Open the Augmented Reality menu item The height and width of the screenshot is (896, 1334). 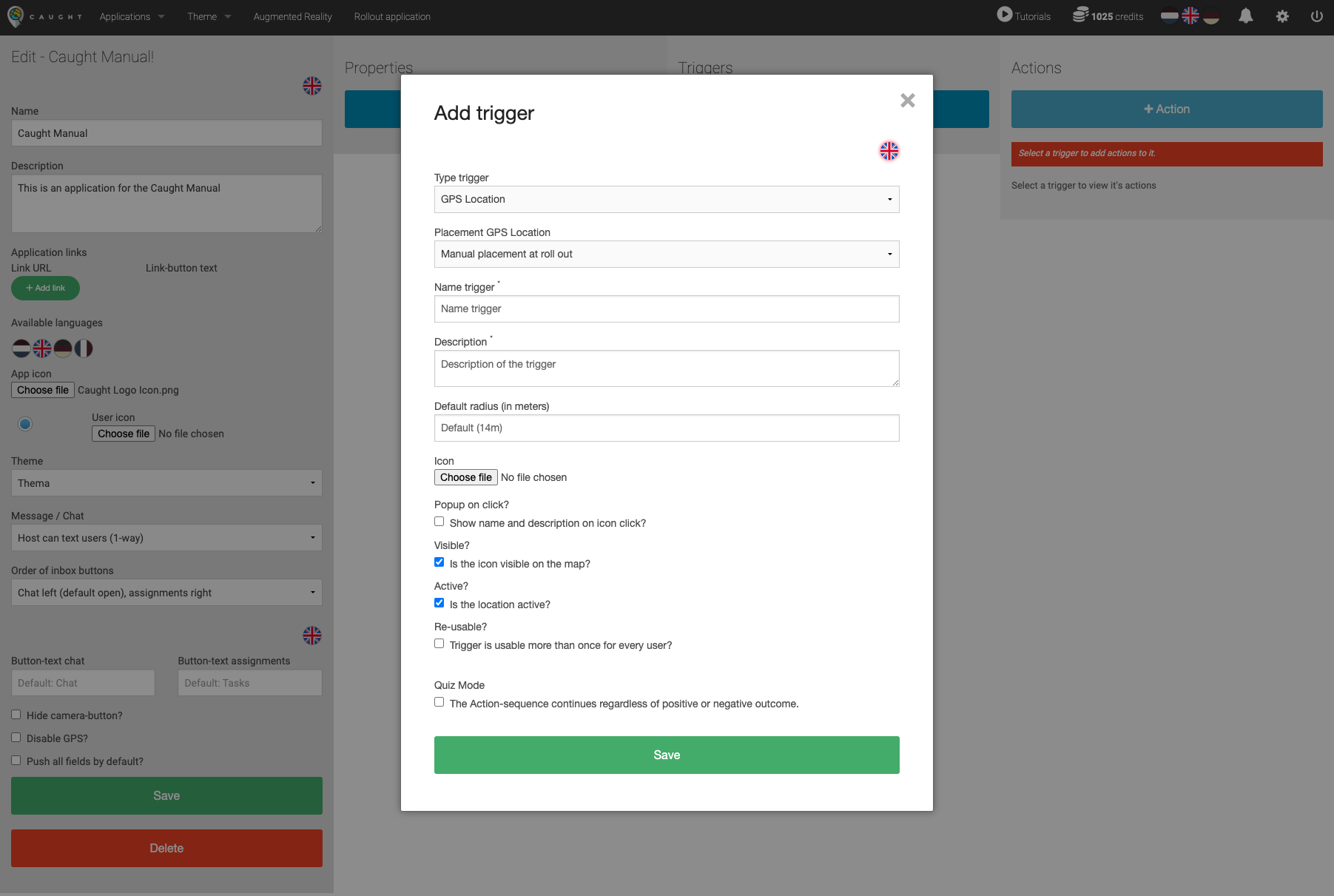tap(292, 16)
